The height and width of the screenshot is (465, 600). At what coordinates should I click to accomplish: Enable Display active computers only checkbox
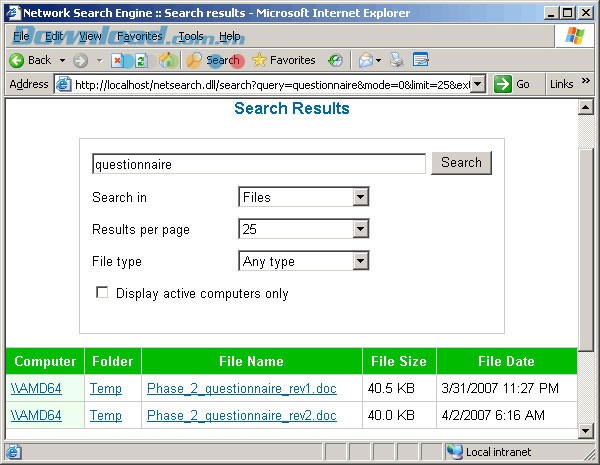coord(102,292)
